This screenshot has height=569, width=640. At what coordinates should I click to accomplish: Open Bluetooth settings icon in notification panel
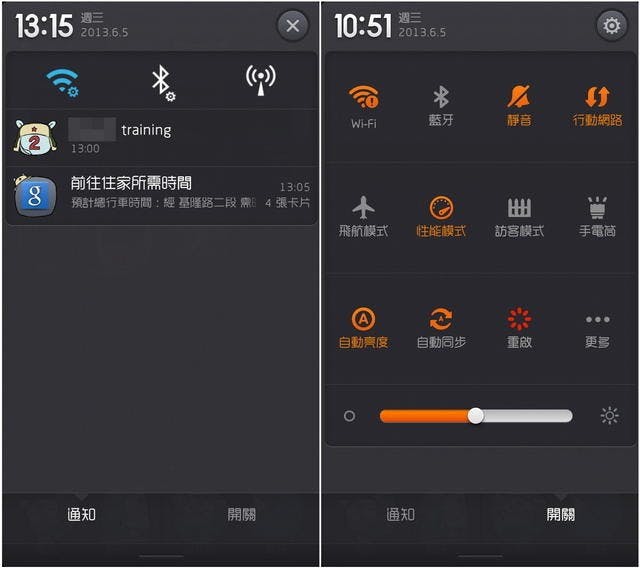pyautogui.click(x=163, y=83)
